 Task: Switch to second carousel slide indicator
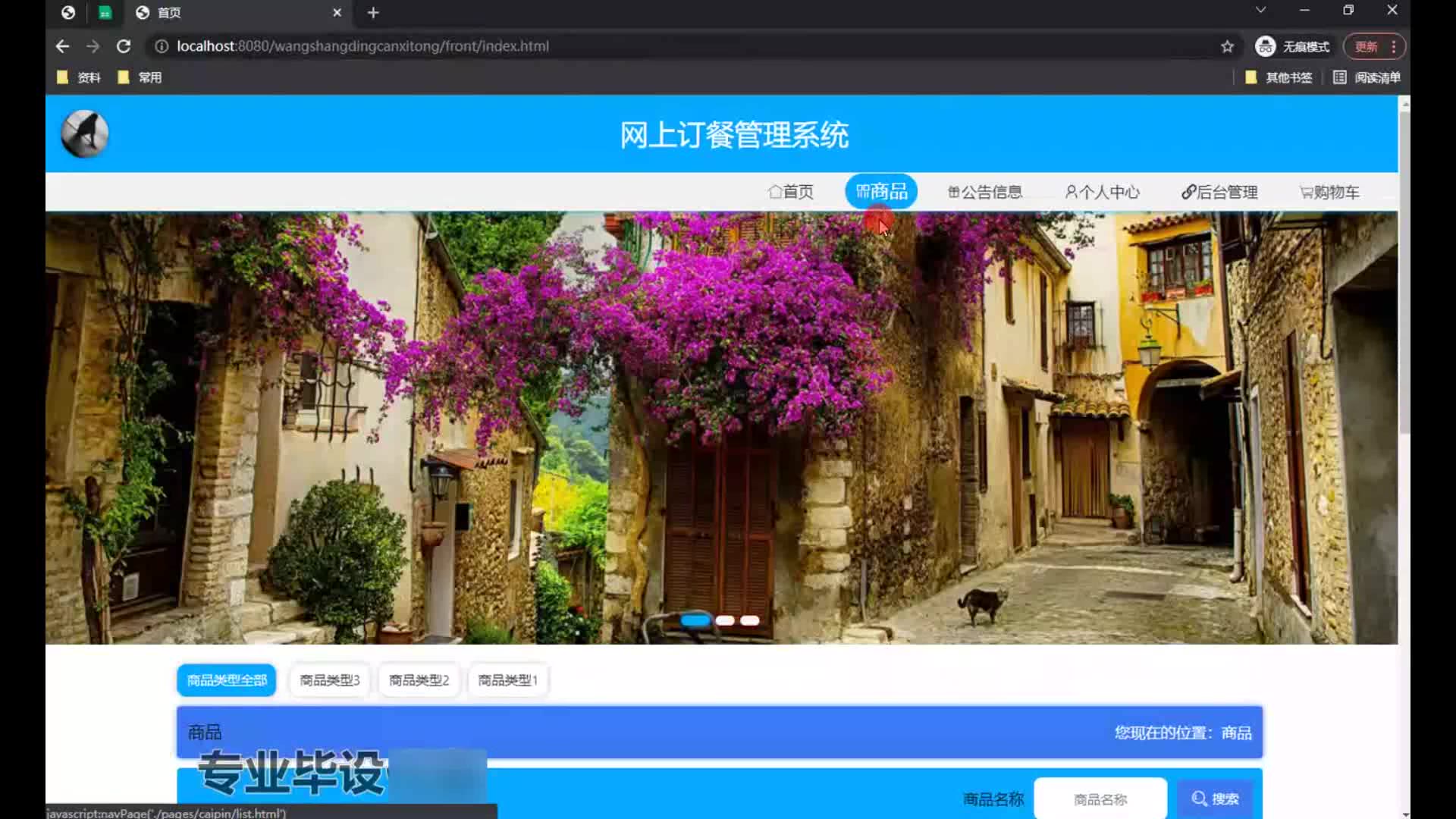coord(725,620)
